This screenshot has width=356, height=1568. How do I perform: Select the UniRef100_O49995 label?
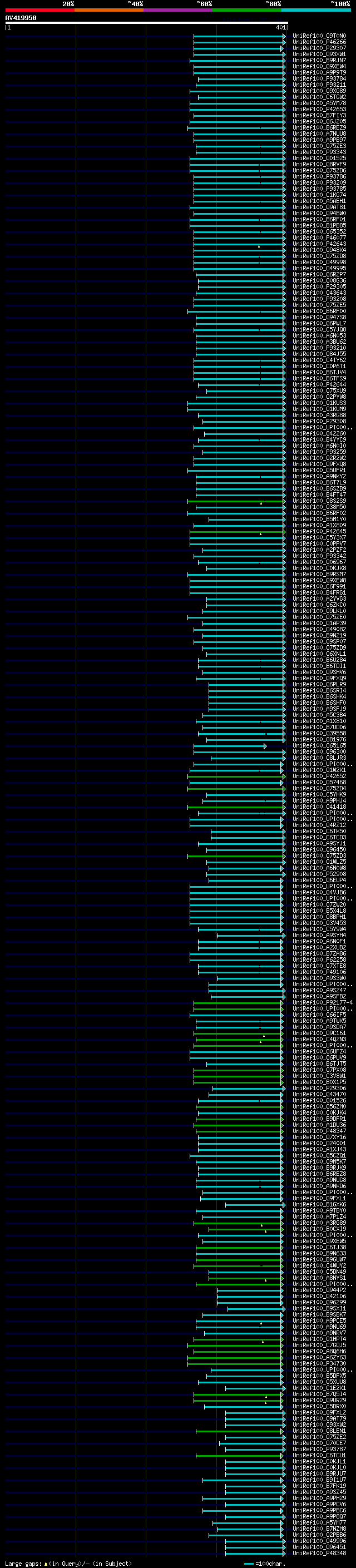pos(319,269)
